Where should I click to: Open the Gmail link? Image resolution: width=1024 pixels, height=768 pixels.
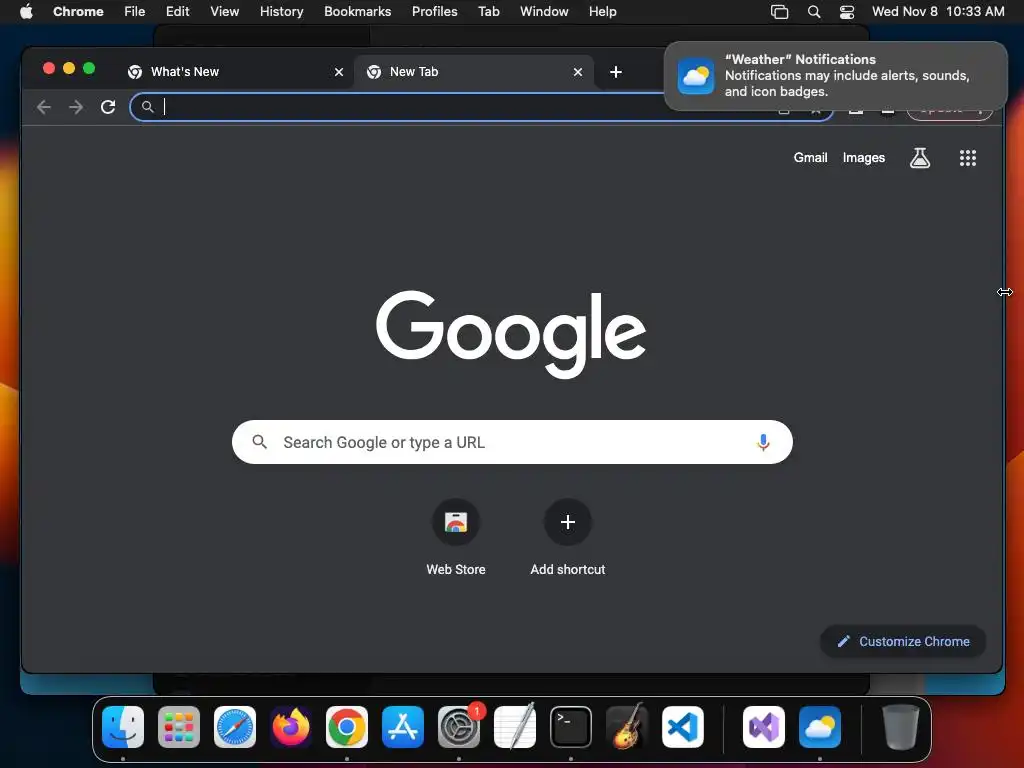810,157
